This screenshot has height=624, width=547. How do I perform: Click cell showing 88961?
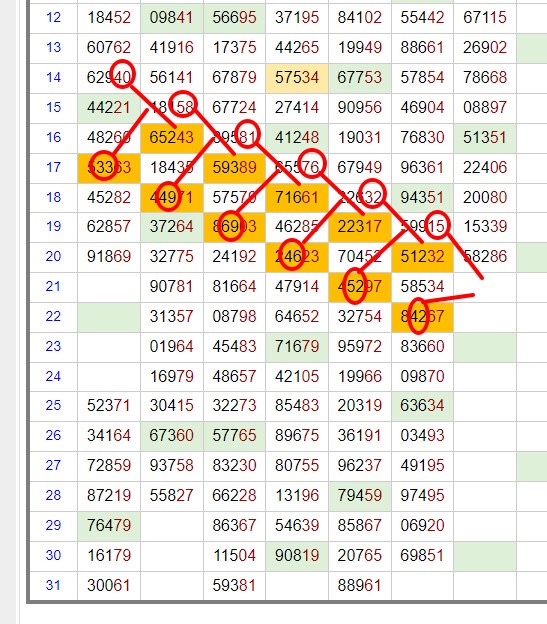(360, 586)
